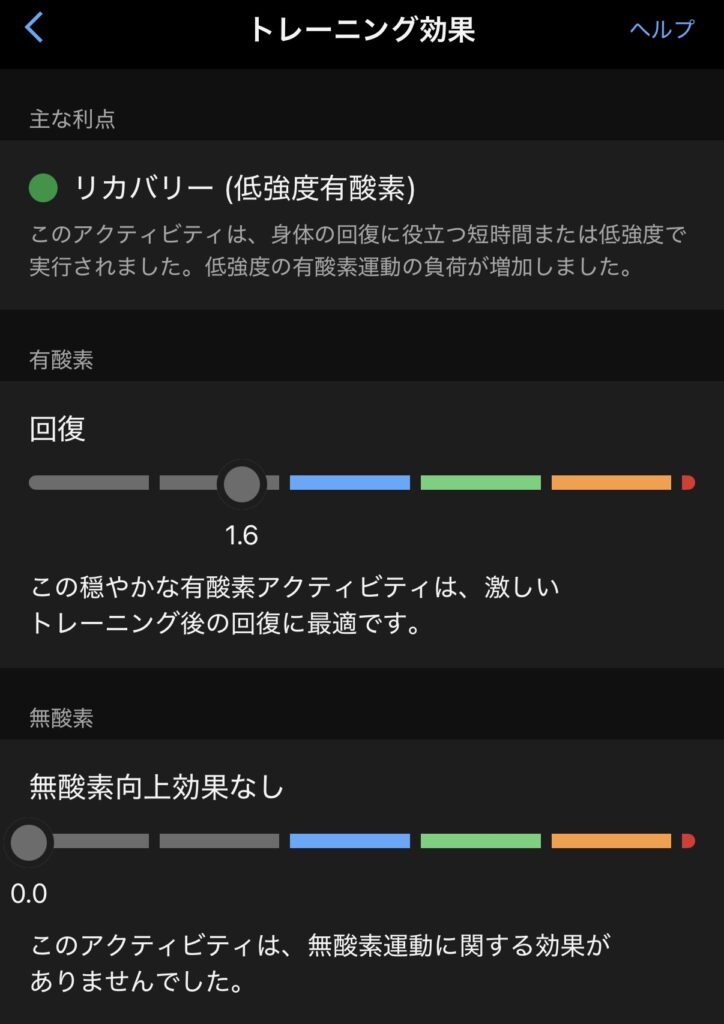This screenshot has height=1024, width=724.
Task: Click the red end cap on anaerobic bar
Action: 688,841
